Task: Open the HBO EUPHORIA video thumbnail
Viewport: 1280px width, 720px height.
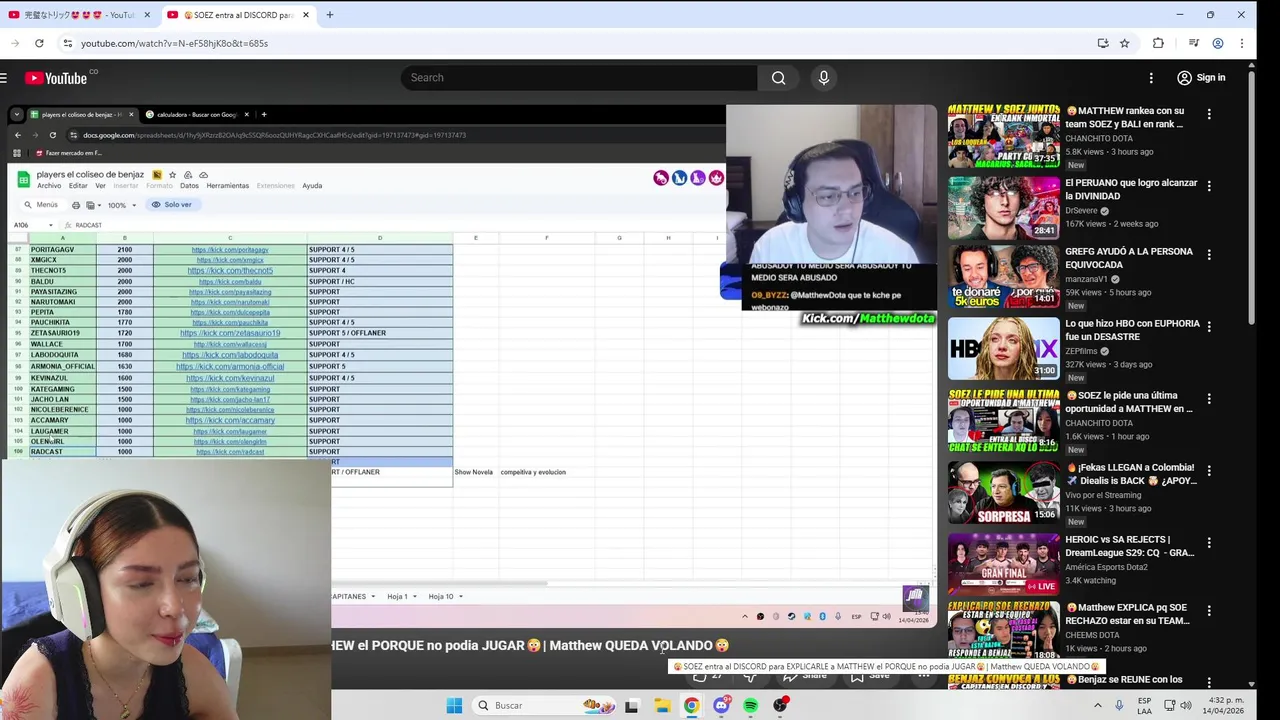Action: 1003,348
